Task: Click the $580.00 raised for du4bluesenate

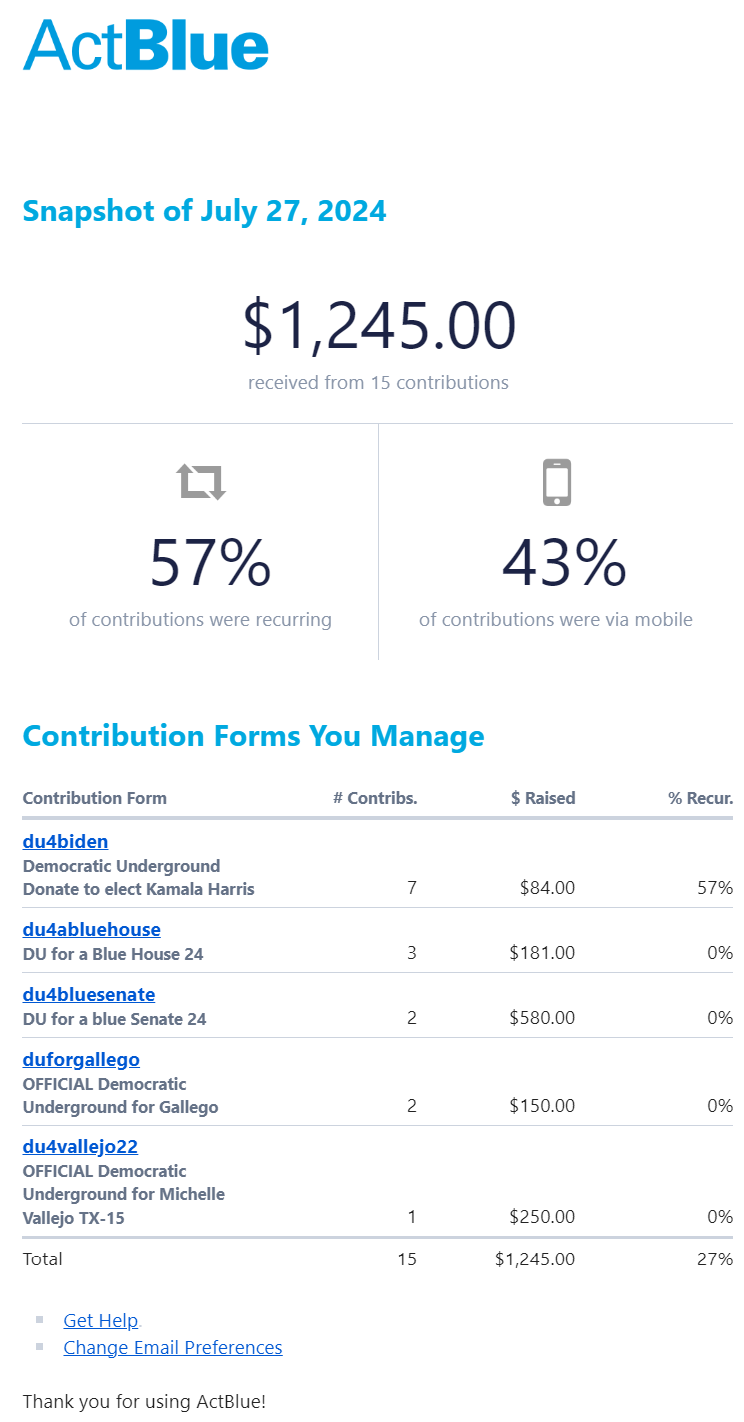Action: pyautogui.click(x=542, y=1018)
